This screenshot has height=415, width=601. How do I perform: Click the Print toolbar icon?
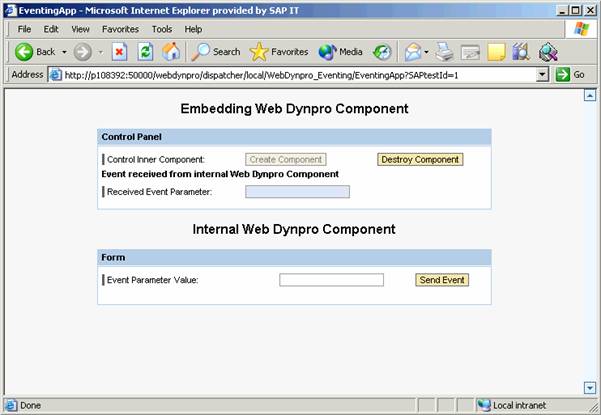[445, 51]
